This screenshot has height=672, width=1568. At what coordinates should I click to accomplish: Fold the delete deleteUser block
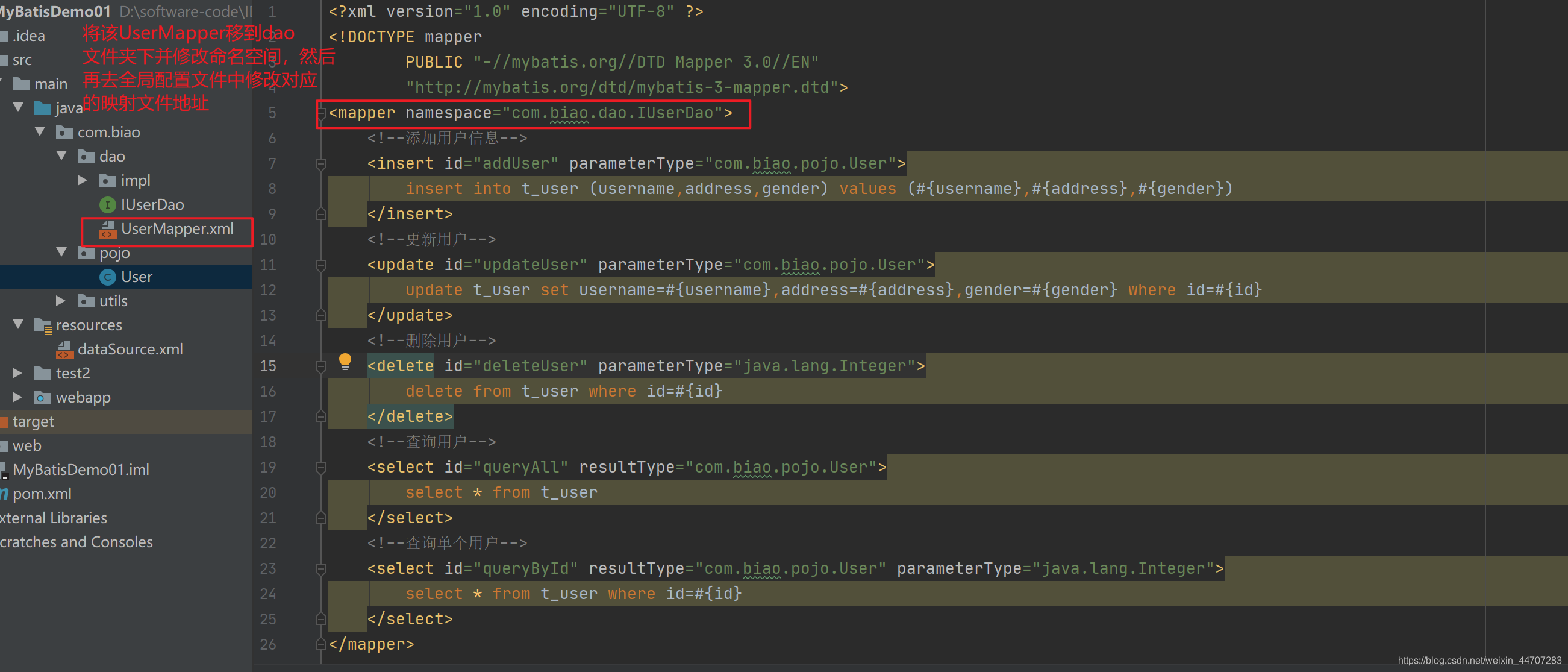pos(321,366)
